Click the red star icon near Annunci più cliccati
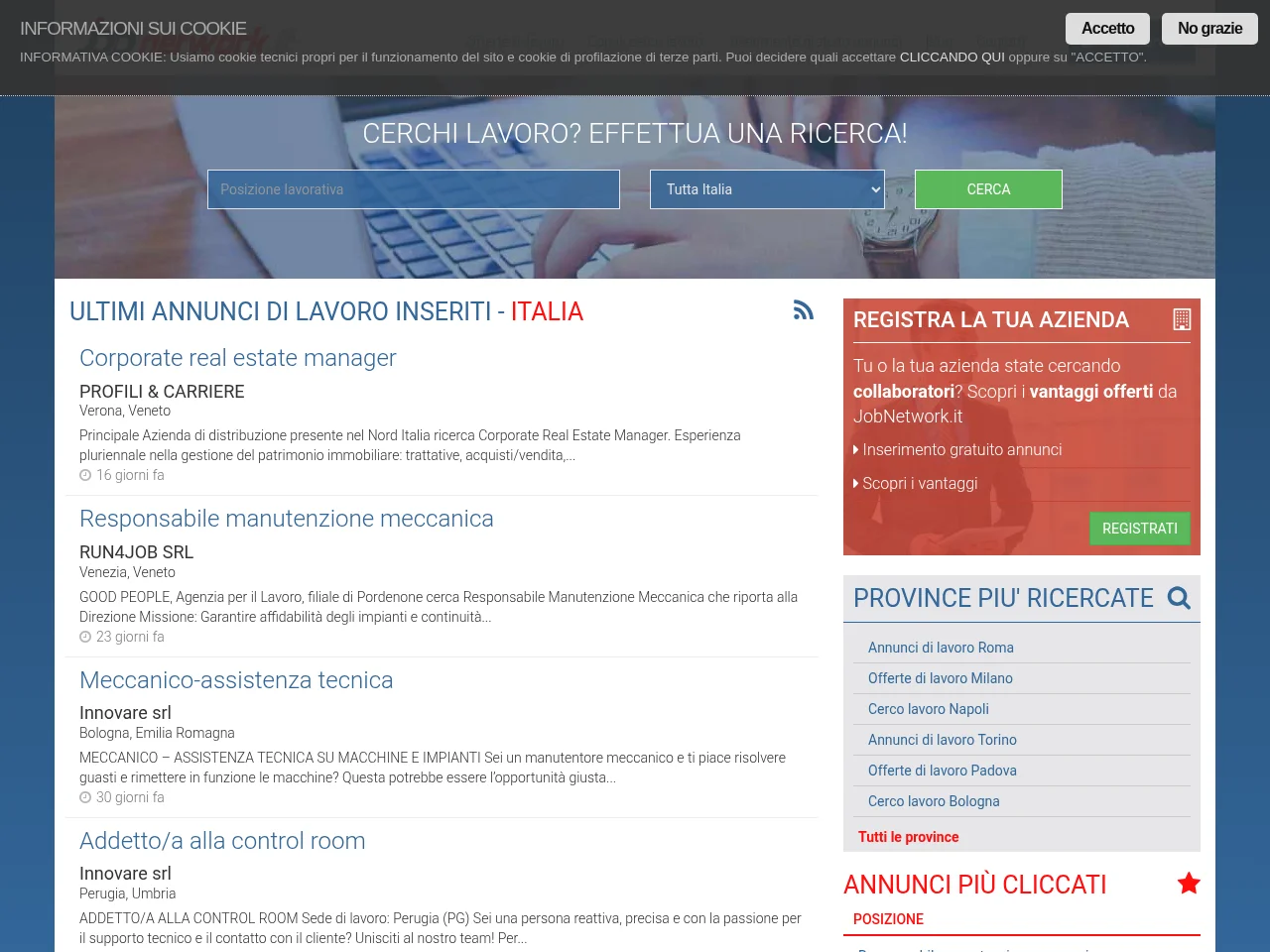The image size is (1270, 952). pos(1189,884)
